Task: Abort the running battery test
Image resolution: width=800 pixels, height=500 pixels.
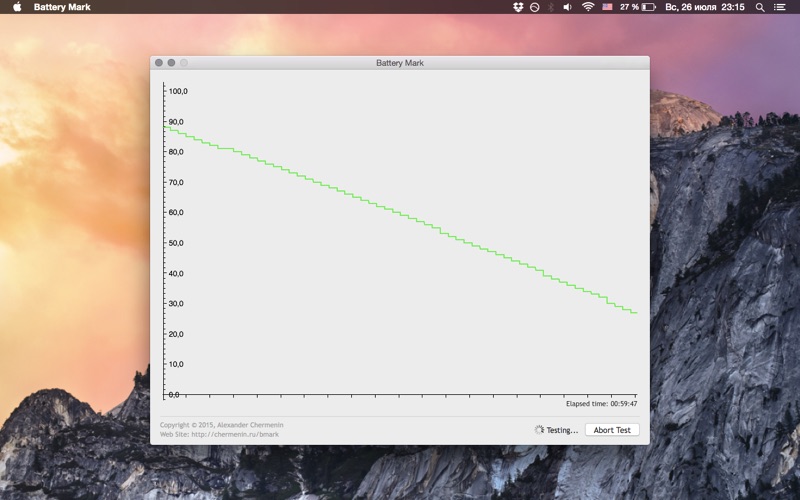Action: 612,430
